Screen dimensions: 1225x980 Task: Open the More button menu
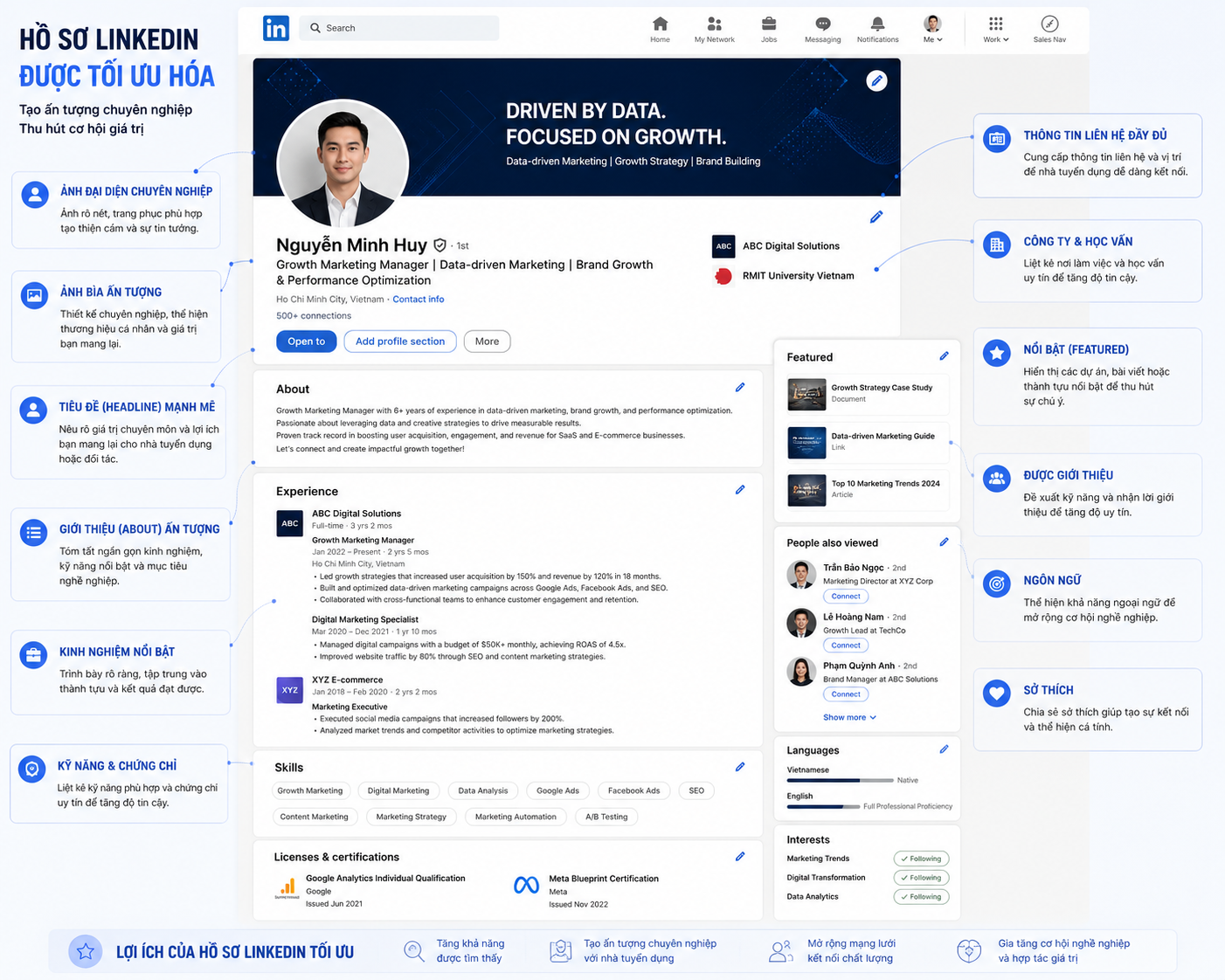click(488, 342)
